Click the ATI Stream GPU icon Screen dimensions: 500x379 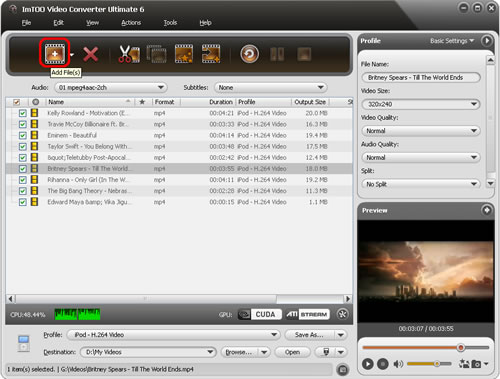click(307, 314)
